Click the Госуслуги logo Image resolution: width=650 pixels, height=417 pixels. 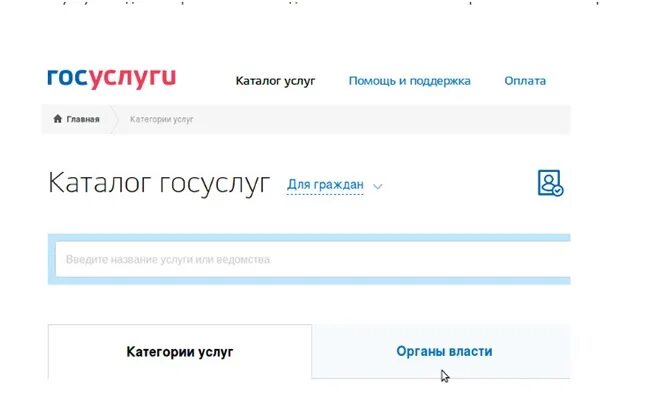coord(112,78)
